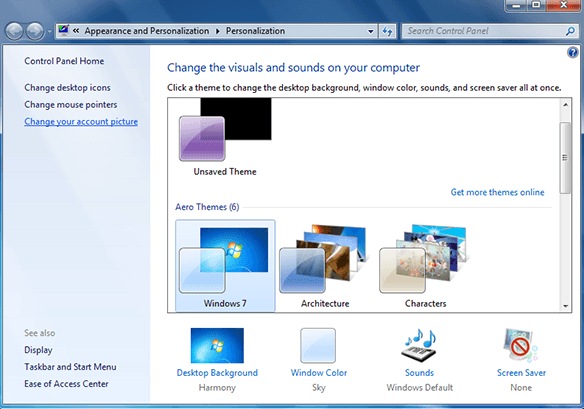
Task: Click the Harmony background name
Action: click(x=217, y=388)
